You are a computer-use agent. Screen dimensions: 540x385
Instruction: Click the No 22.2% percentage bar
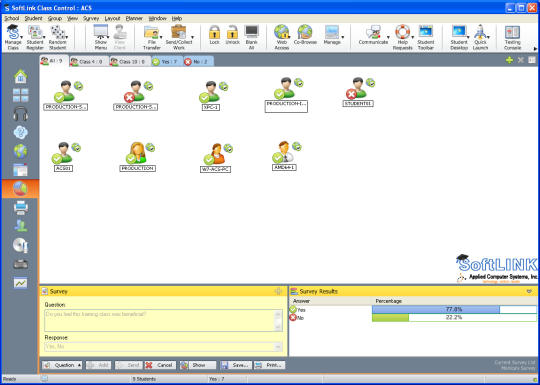coord(454,318)
